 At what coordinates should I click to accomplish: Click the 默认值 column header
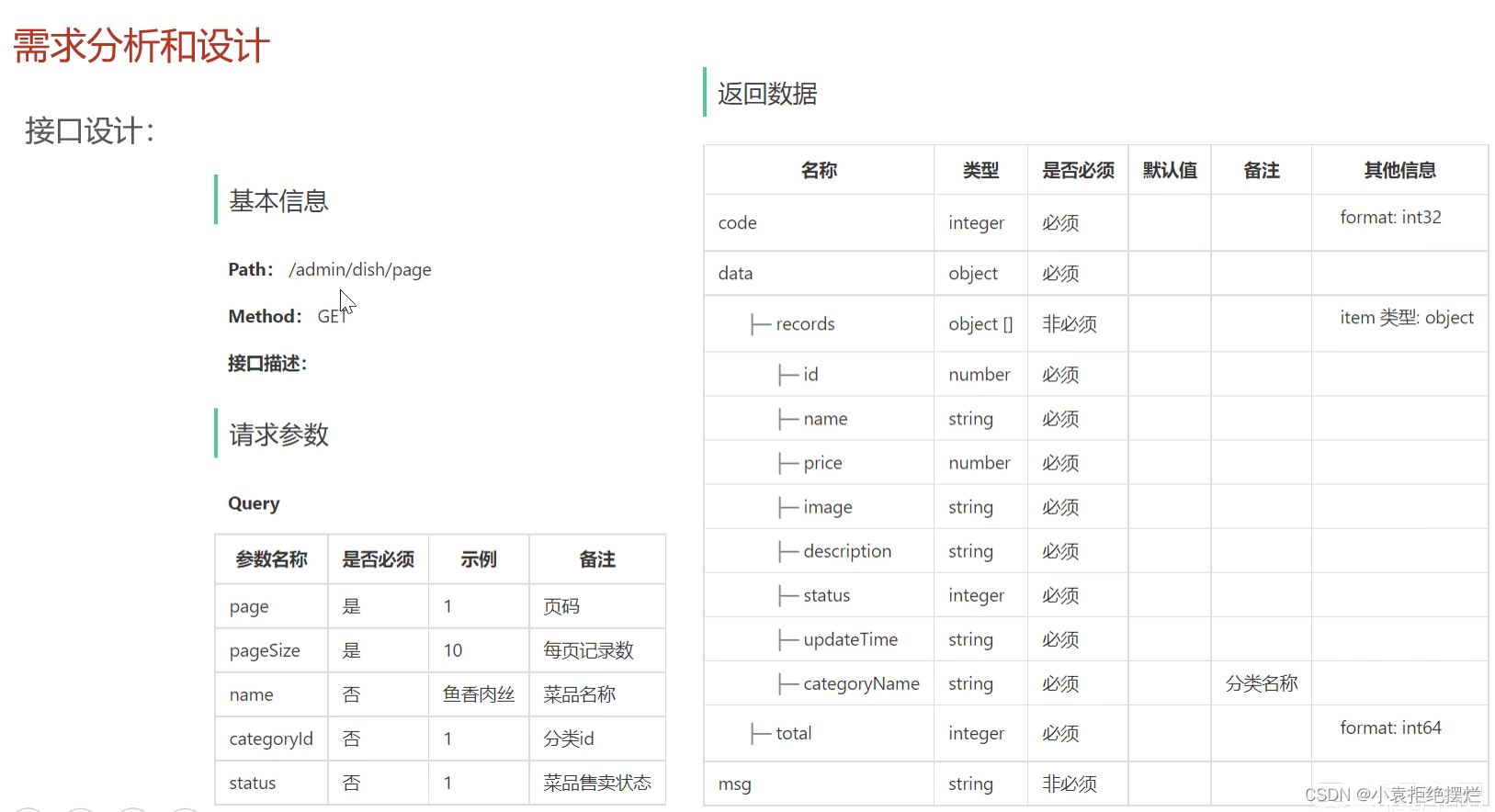coord(1170,170)
